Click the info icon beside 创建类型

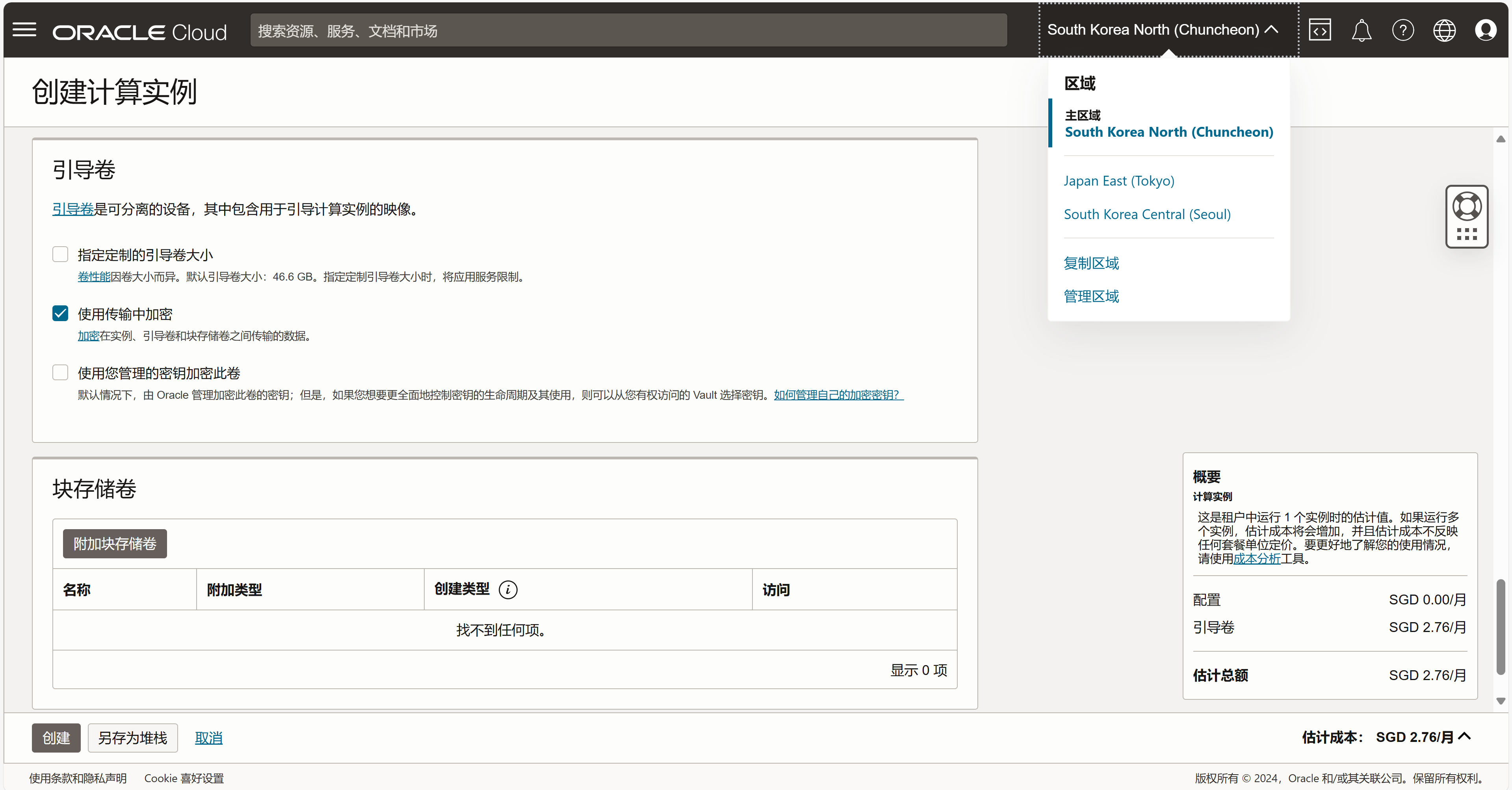click(508, 589)
